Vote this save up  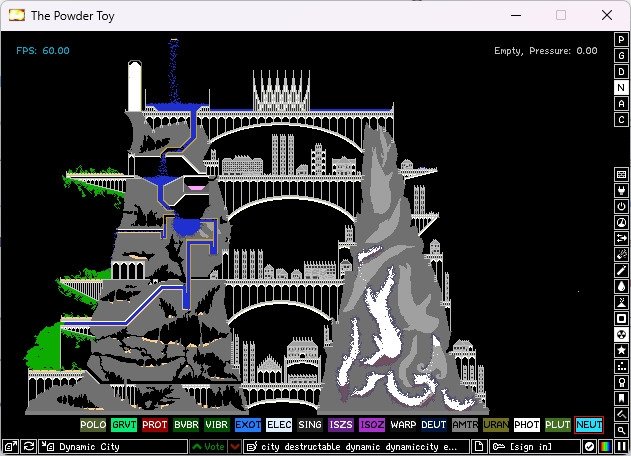[208, 446]
